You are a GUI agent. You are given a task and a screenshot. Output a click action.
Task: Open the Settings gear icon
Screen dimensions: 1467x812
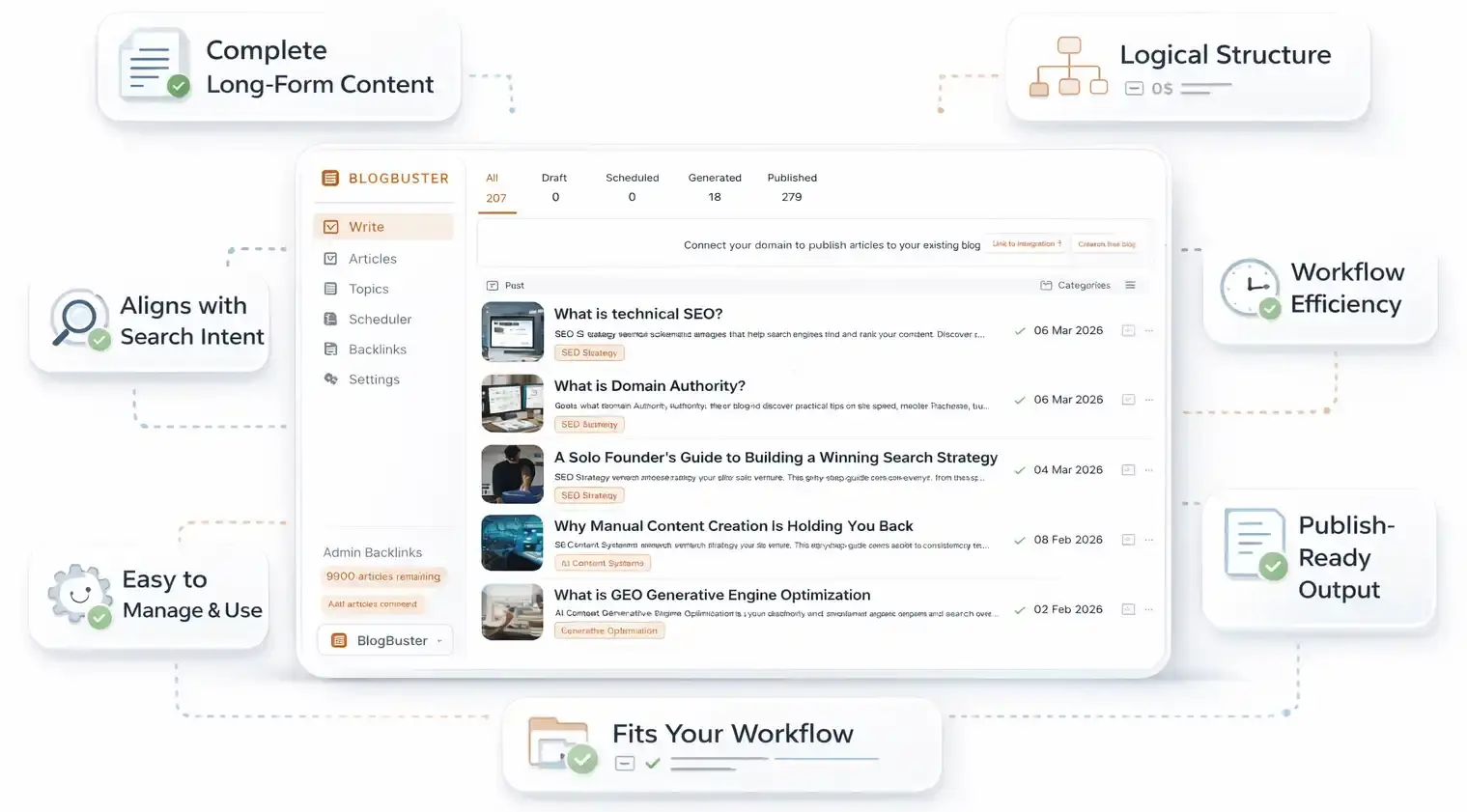point(331,378)
